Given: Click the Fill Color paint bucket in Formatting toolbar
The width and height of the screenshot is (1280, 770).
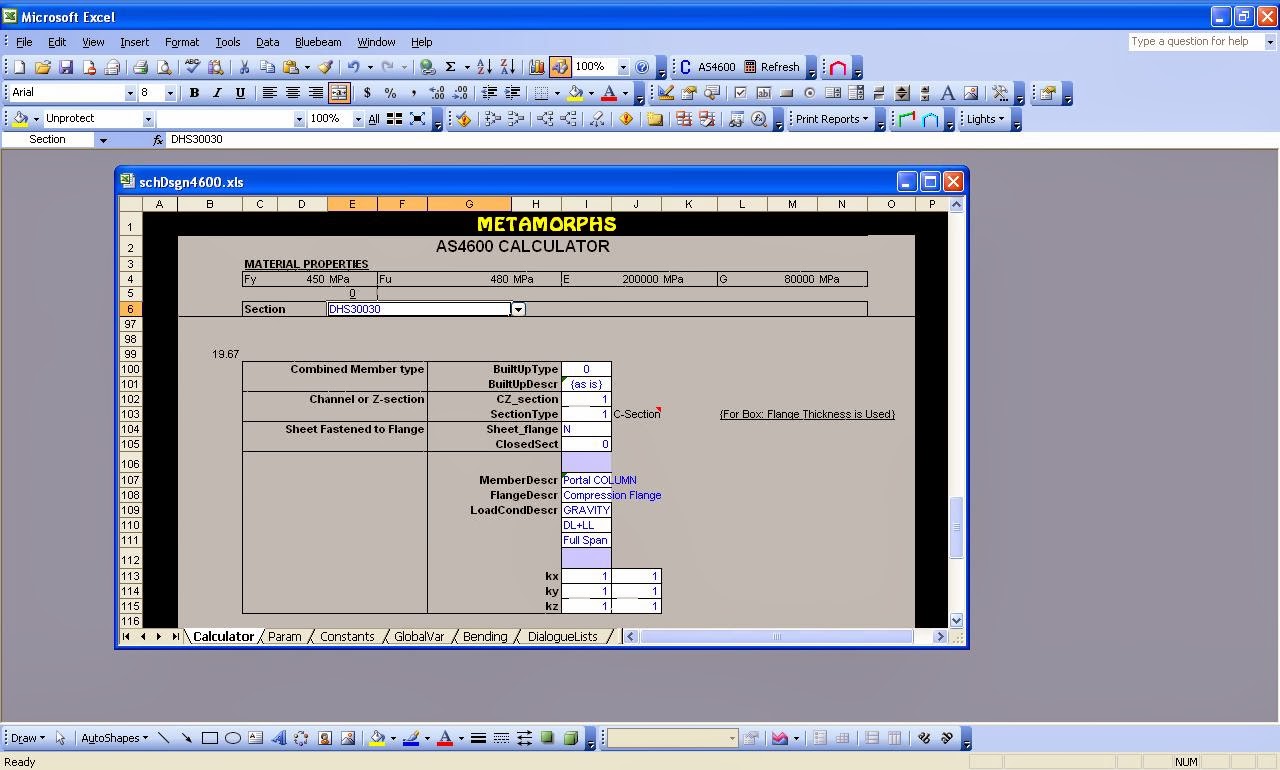Looking at the screenshot, I should [575, 93].
